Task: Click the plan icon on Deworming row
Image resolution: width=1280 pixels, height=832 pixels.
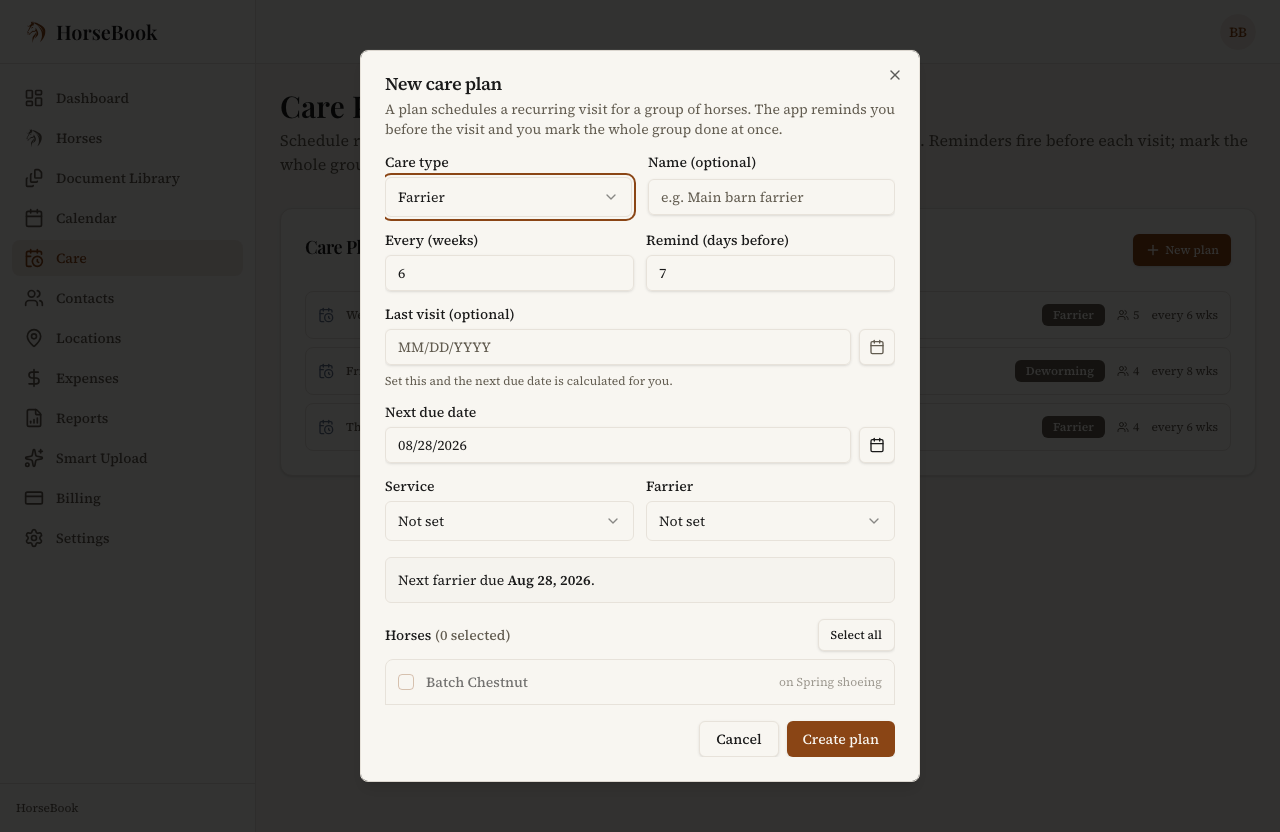Action: pyautogui.click(x=326, y=371)
